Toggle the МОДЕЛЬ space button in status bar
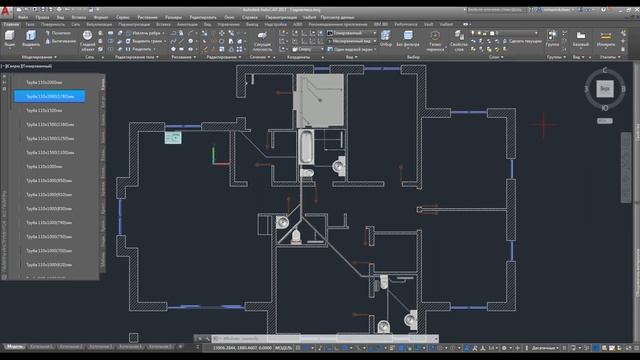This screenshot has width=640, height=360. point(284,348)
